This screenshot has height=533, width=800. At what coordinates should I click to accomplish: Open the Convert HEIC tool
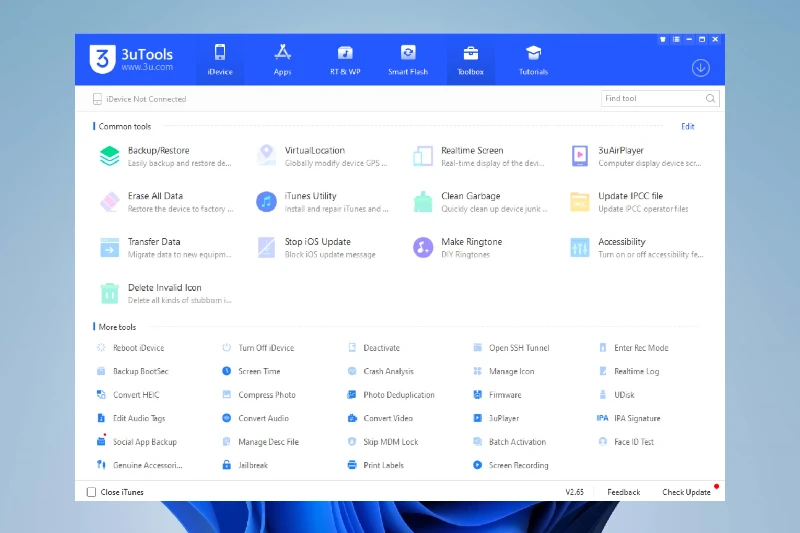[x=128, y=395]
